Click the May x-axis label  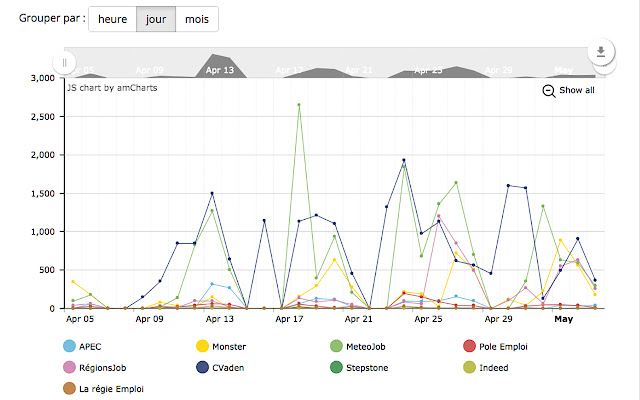click(563, 319)
